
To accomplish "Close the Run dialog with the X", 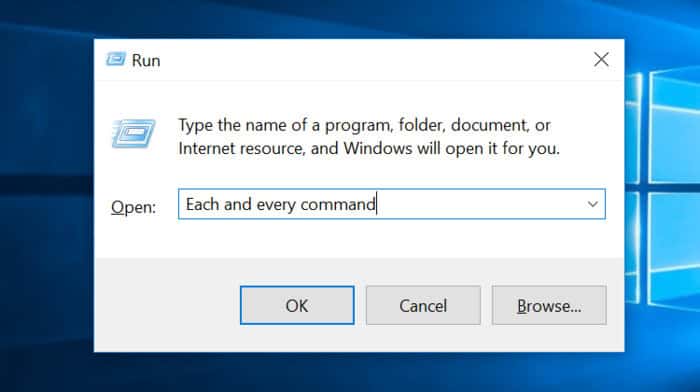I will tap(601, 59).
